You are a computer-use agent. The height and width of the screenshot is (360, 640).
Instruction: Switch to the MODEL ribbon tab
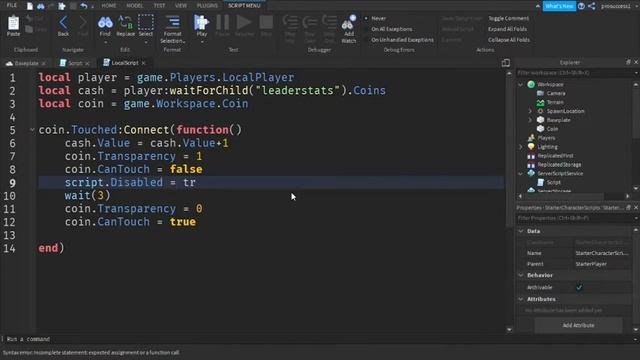click(135, 6)
